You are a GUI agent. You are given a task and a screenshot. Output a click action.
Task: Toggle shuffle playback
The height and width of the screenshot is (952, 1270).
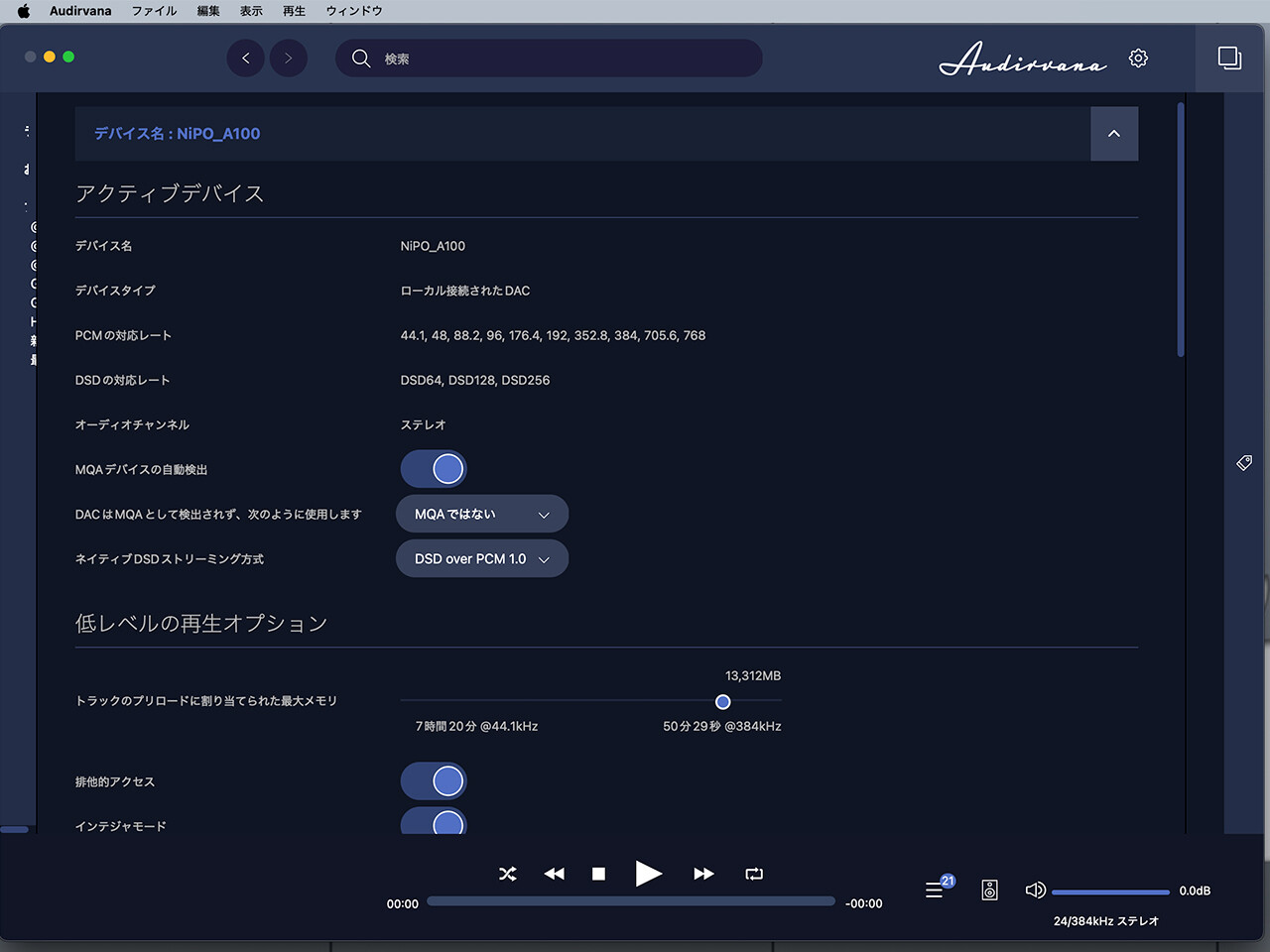(508, 874)
